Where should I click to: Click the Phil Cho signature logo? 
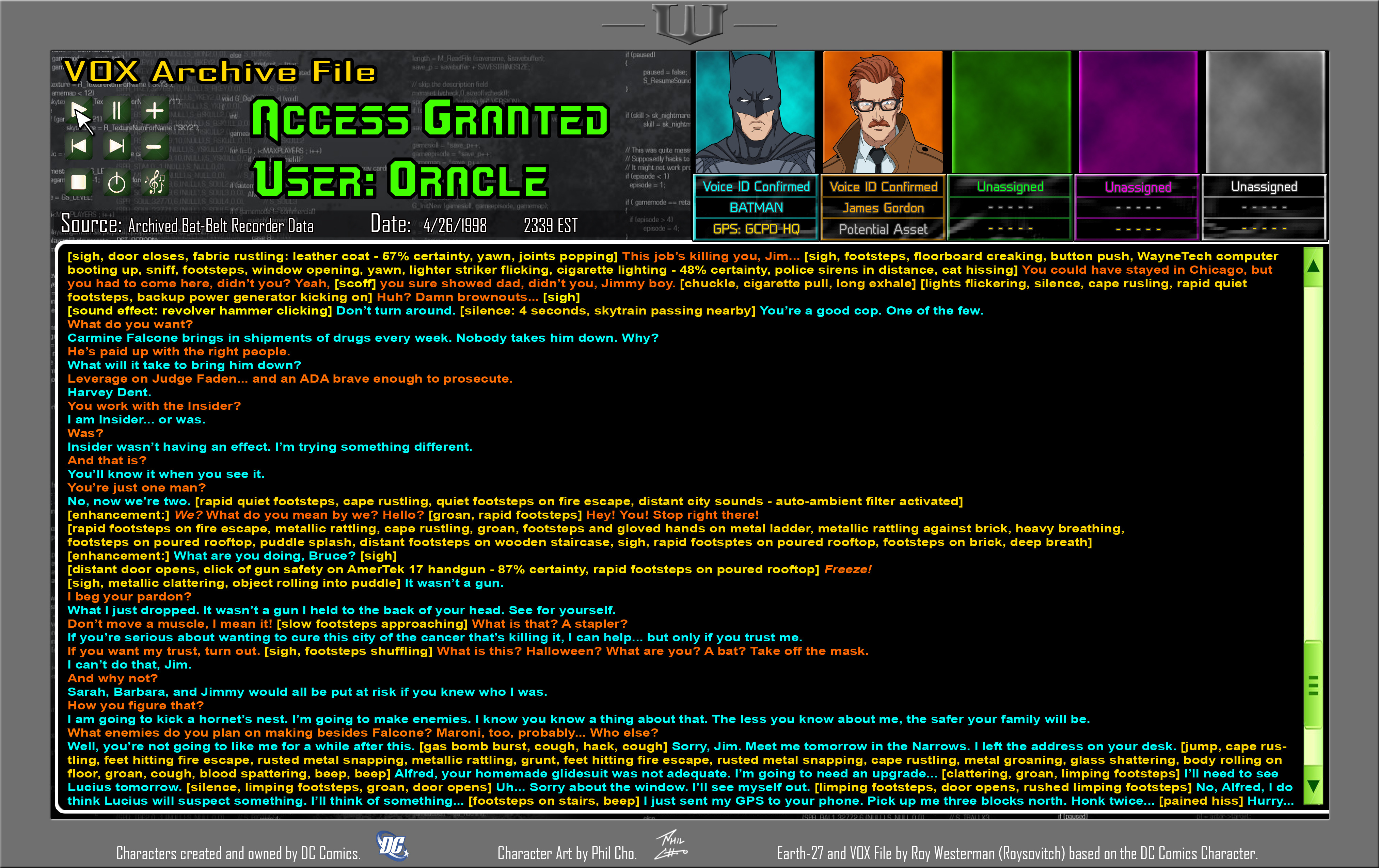[x=672, y=845]
